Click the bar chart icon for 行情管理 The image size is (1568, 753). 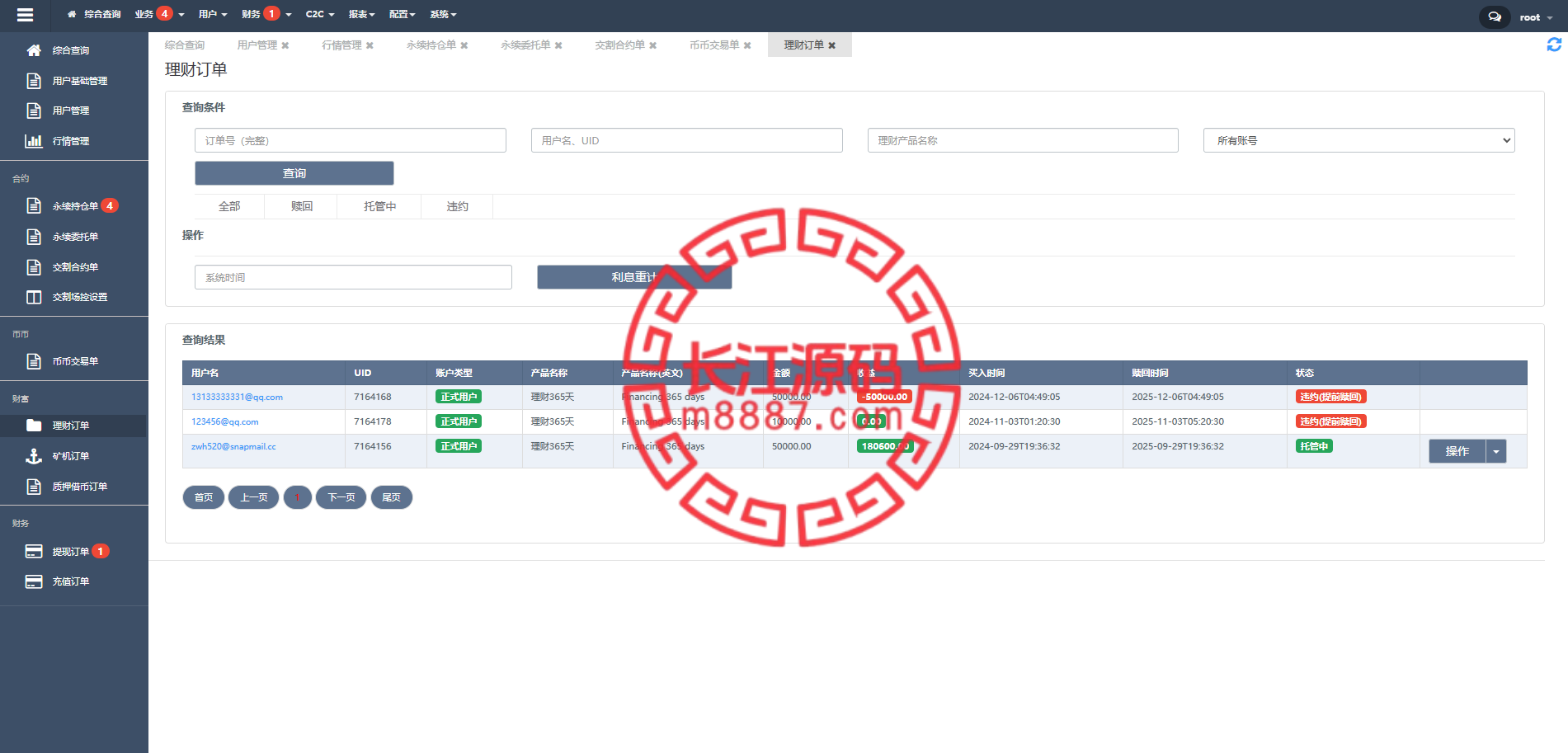click(x=34, y=141)
